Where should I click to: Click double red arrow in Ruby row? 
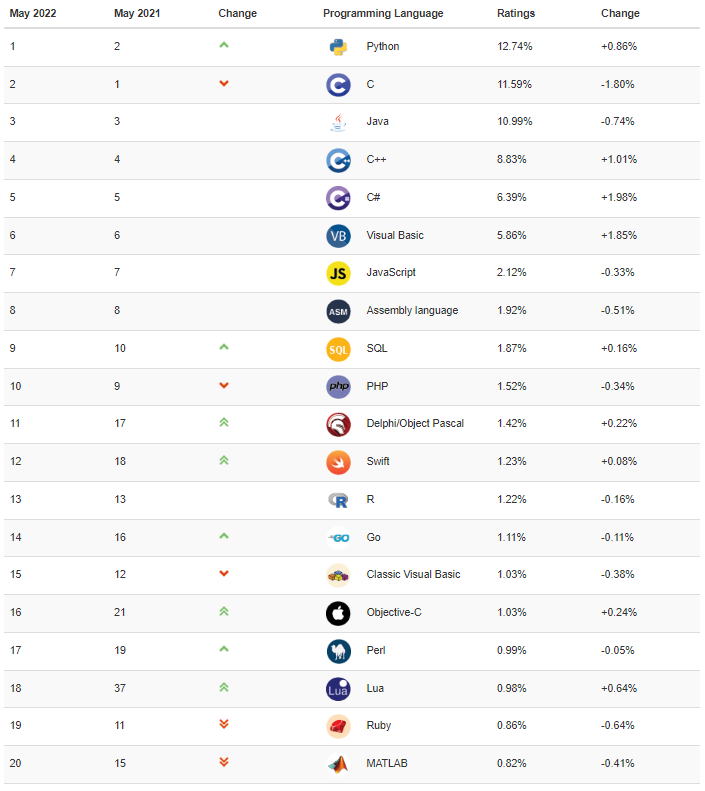(224, 725)
